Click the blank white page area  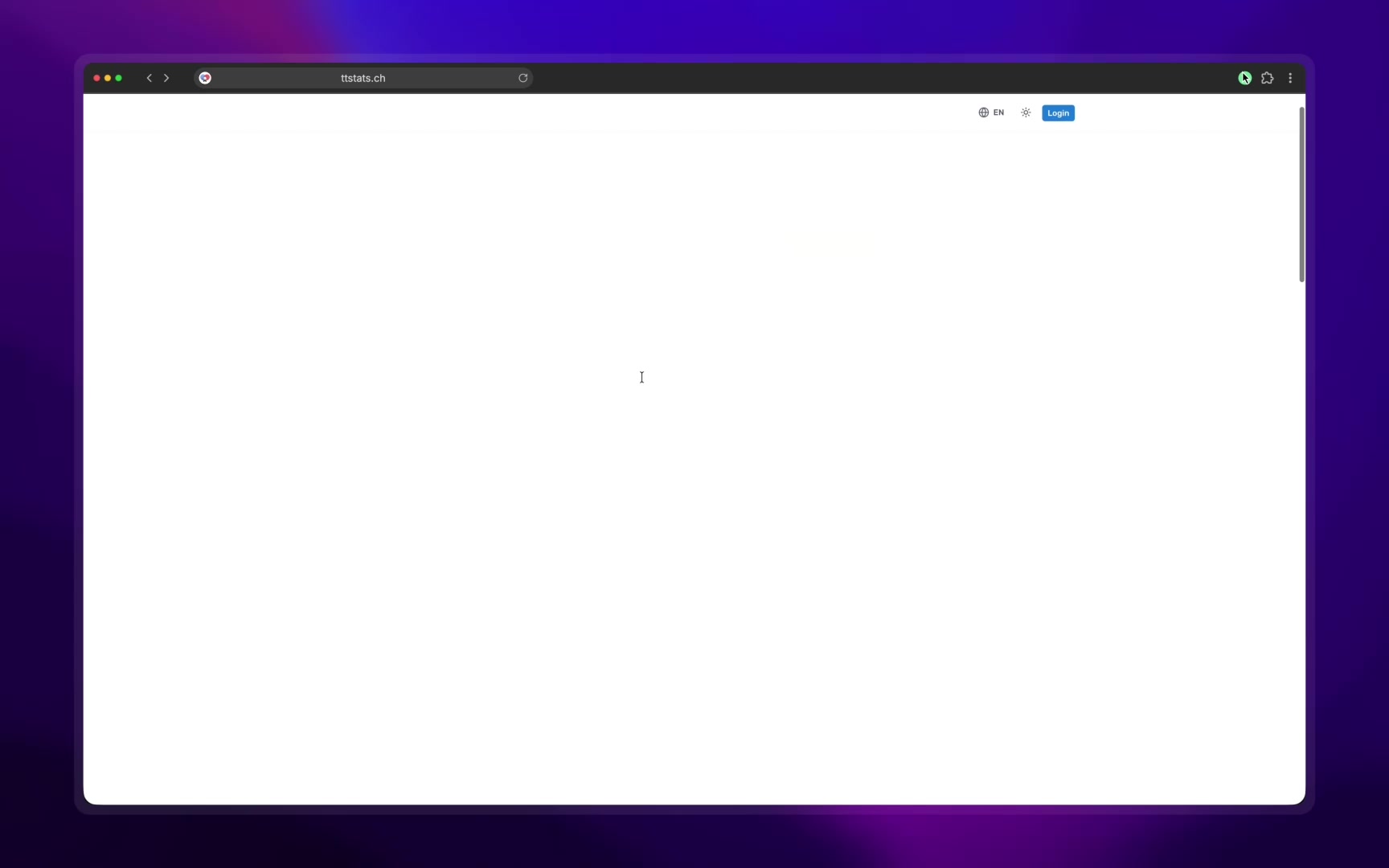pos(563,482)
